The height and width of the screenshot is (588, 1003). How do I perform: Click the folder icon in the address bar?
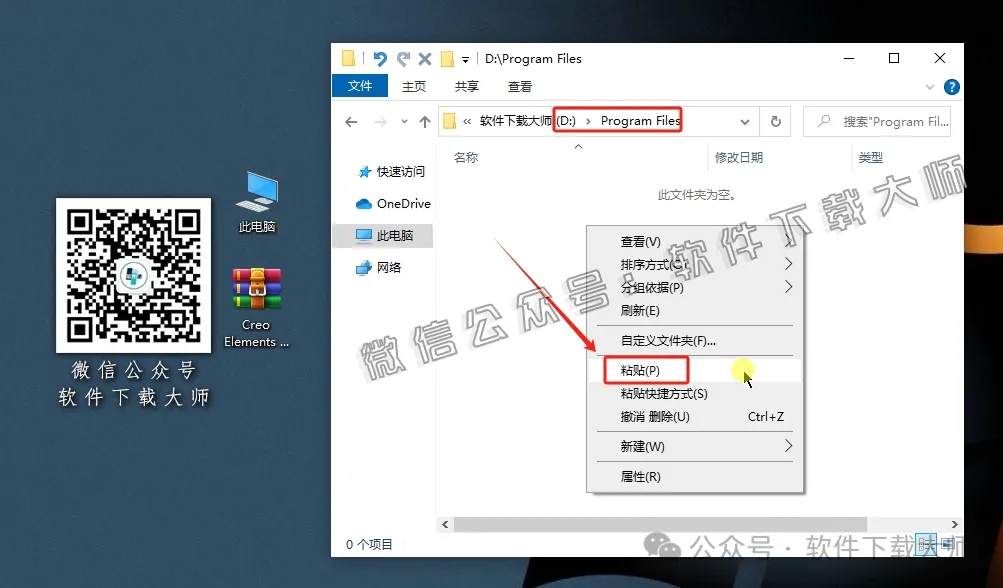click(450, 121)
